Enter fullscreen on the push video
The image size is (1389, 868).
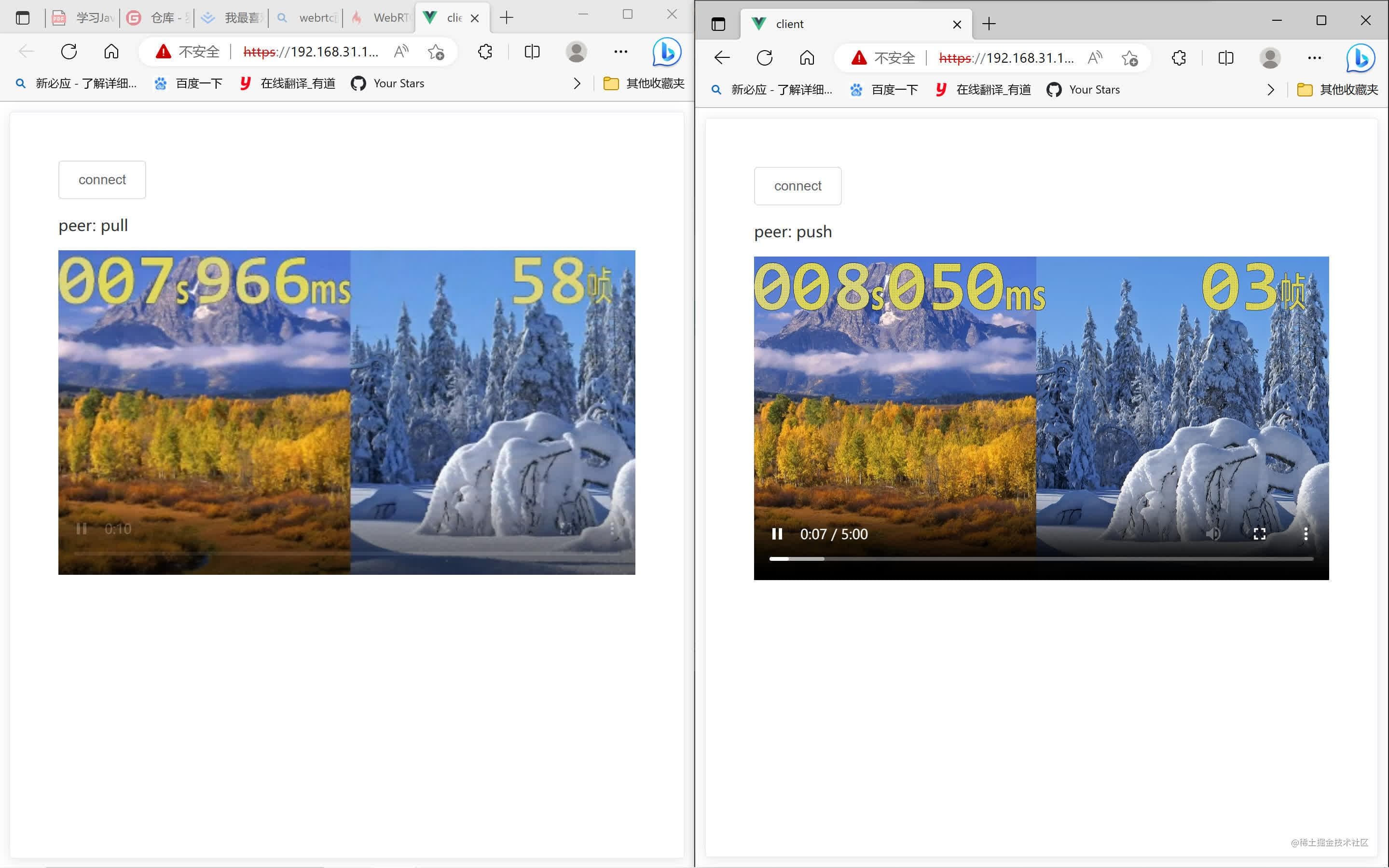[x=1259, y=534]
